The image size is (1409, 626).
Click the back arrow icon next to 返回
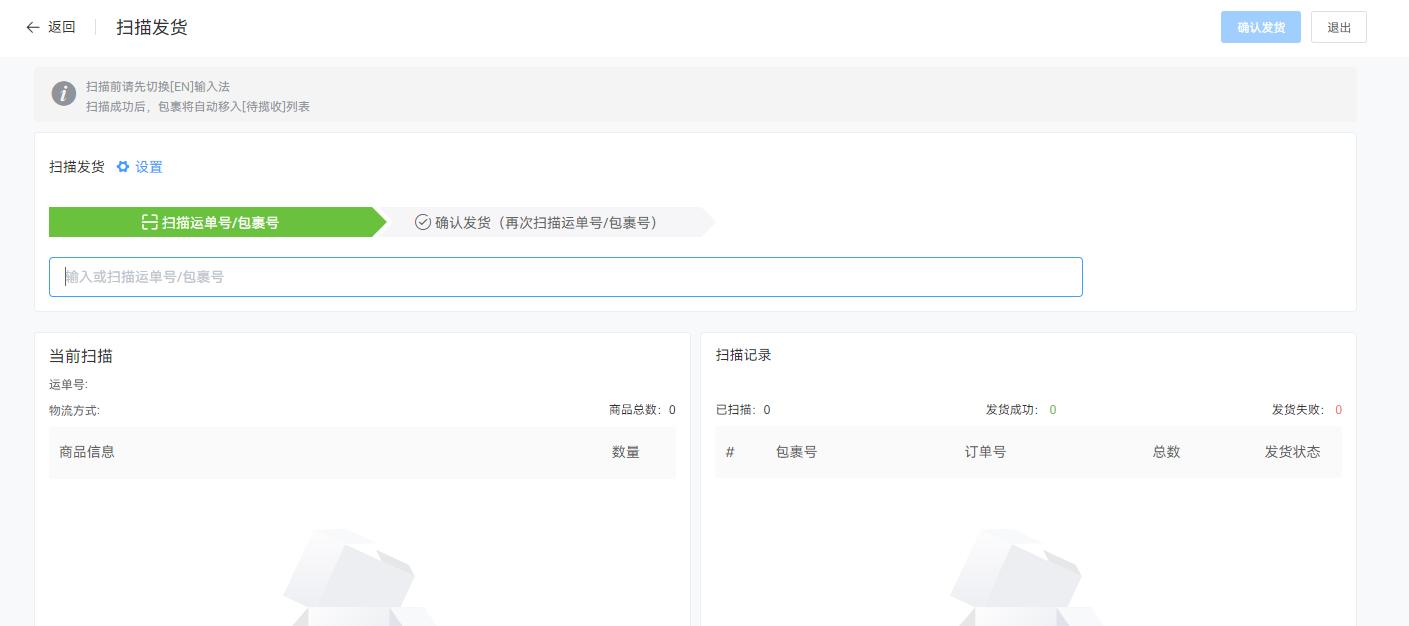click(33, 28)
